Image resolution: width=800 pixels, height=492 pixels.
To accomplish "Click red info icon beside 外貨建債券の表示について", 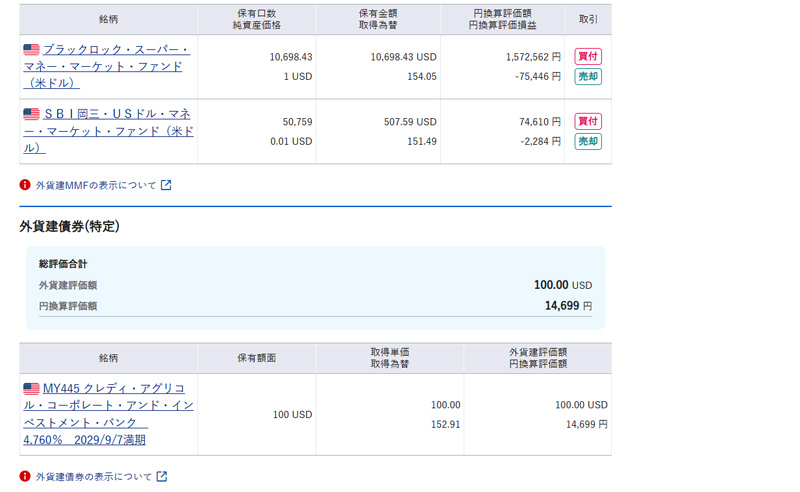I will (x=25, y=476).
